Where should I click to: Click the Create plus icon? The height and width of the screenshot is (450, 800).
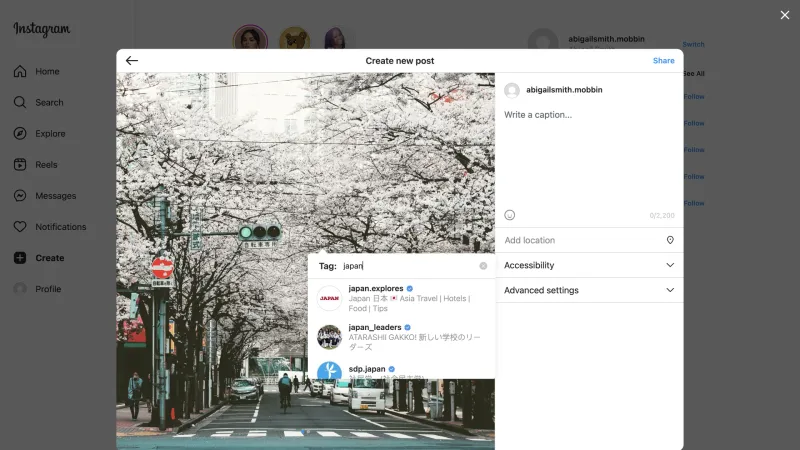[x=20, y=258]
